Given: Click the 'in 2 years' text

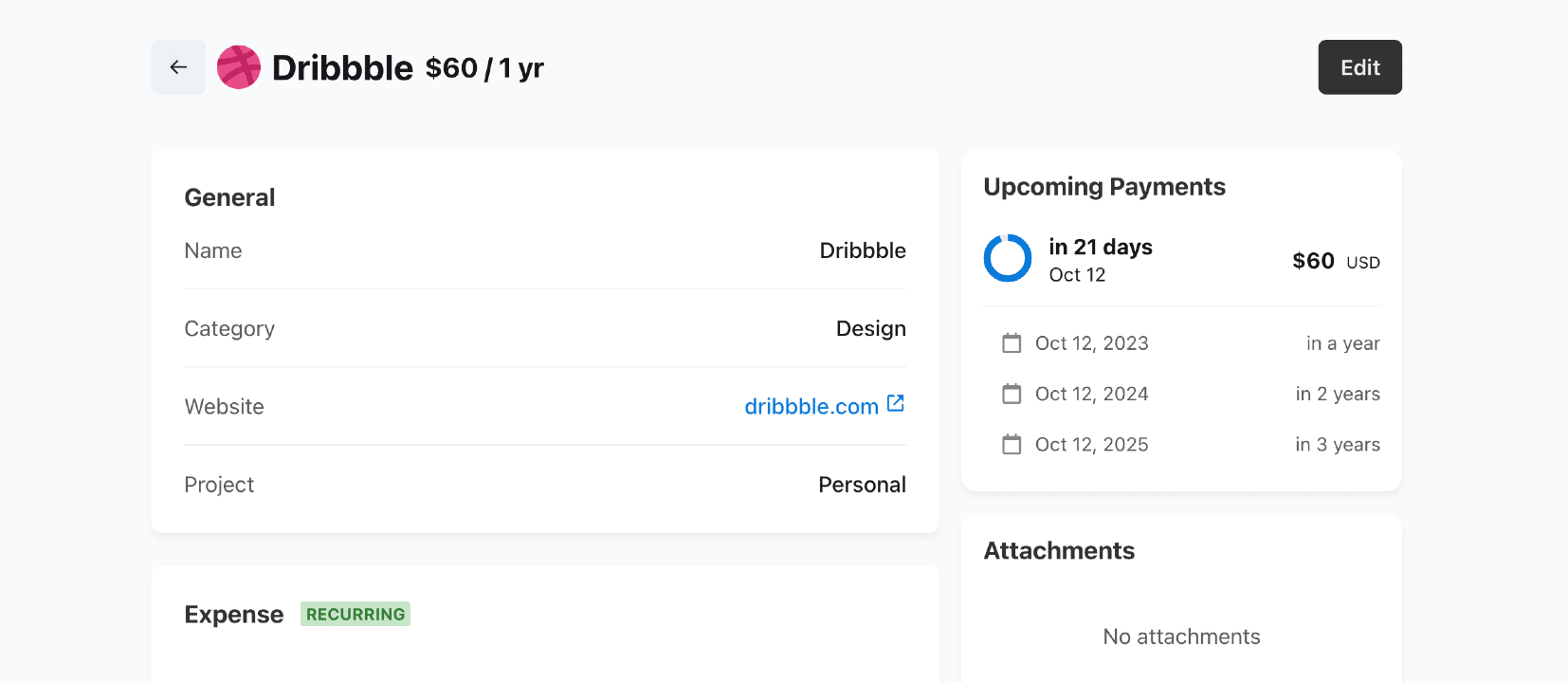Looking at the screenshot, I should point(1338,394).
